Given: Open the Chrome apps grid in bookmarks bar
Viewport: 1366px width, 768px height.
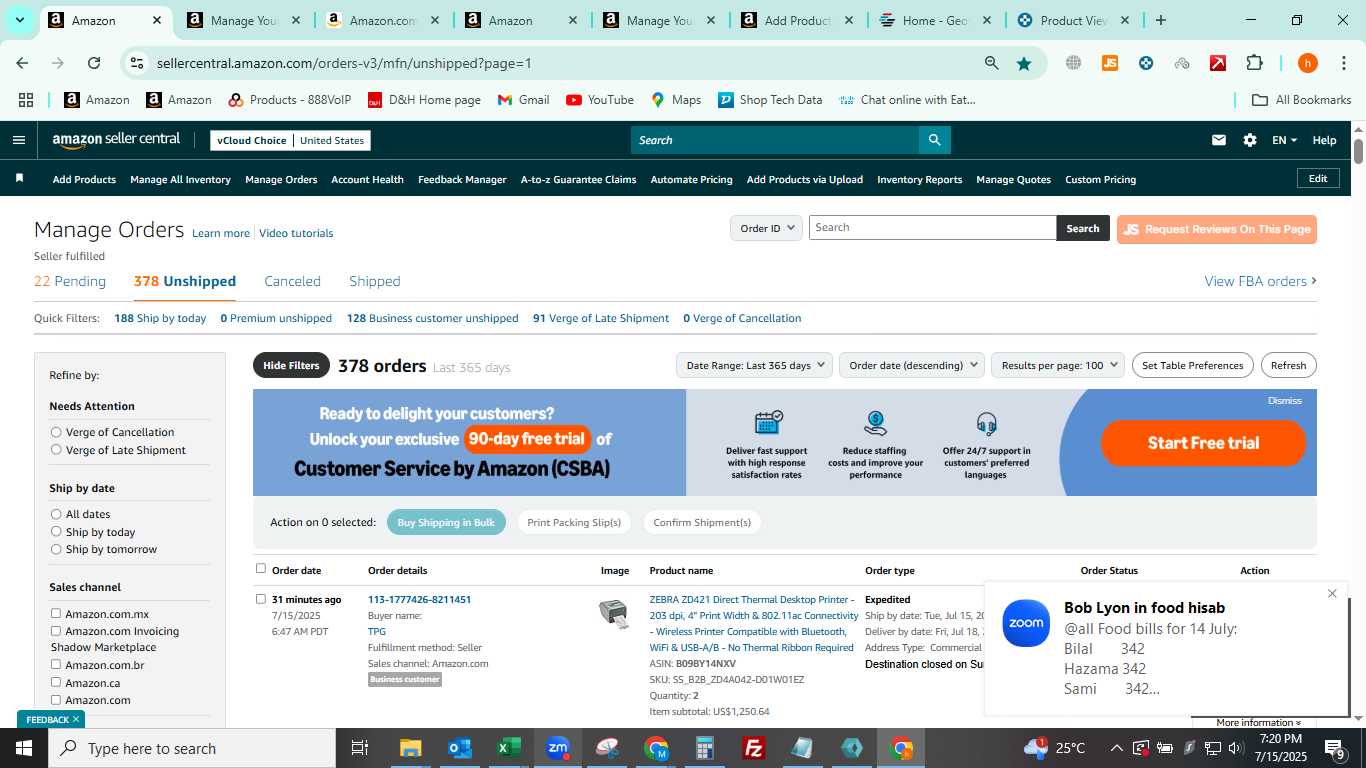Looking at the screenshot, I should 26,100.
